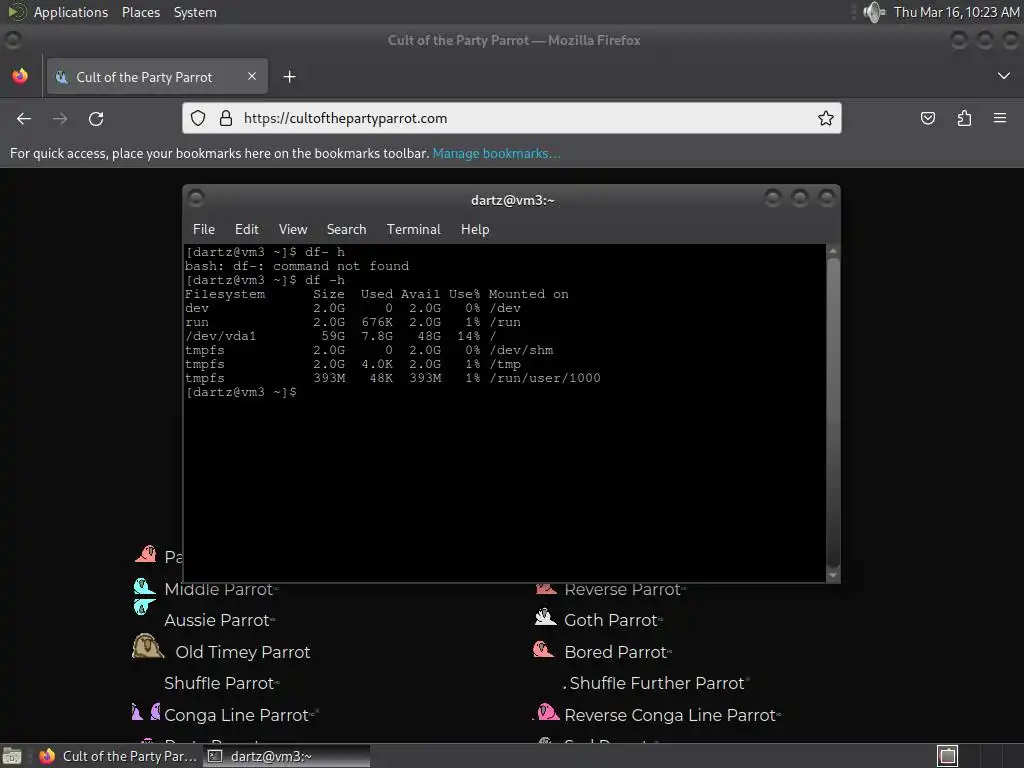Click the volume speaker icon in panel
The image size is (1024, 768).
tap(873, 12)
